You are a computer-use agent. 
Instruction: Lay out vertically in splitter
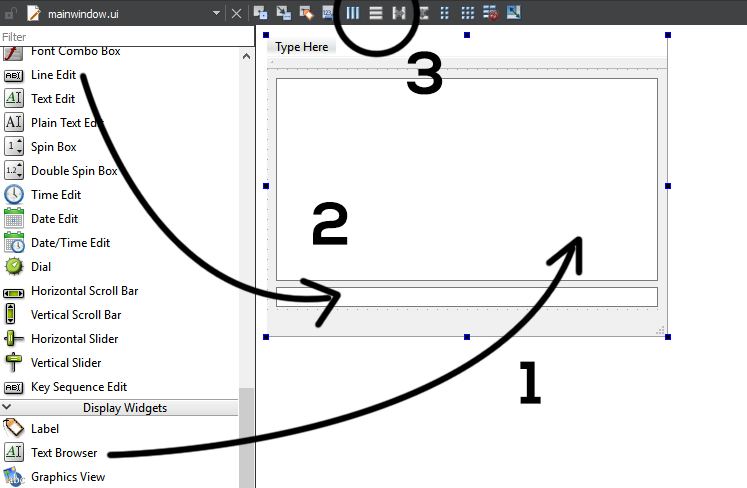[x=423, y=13]
